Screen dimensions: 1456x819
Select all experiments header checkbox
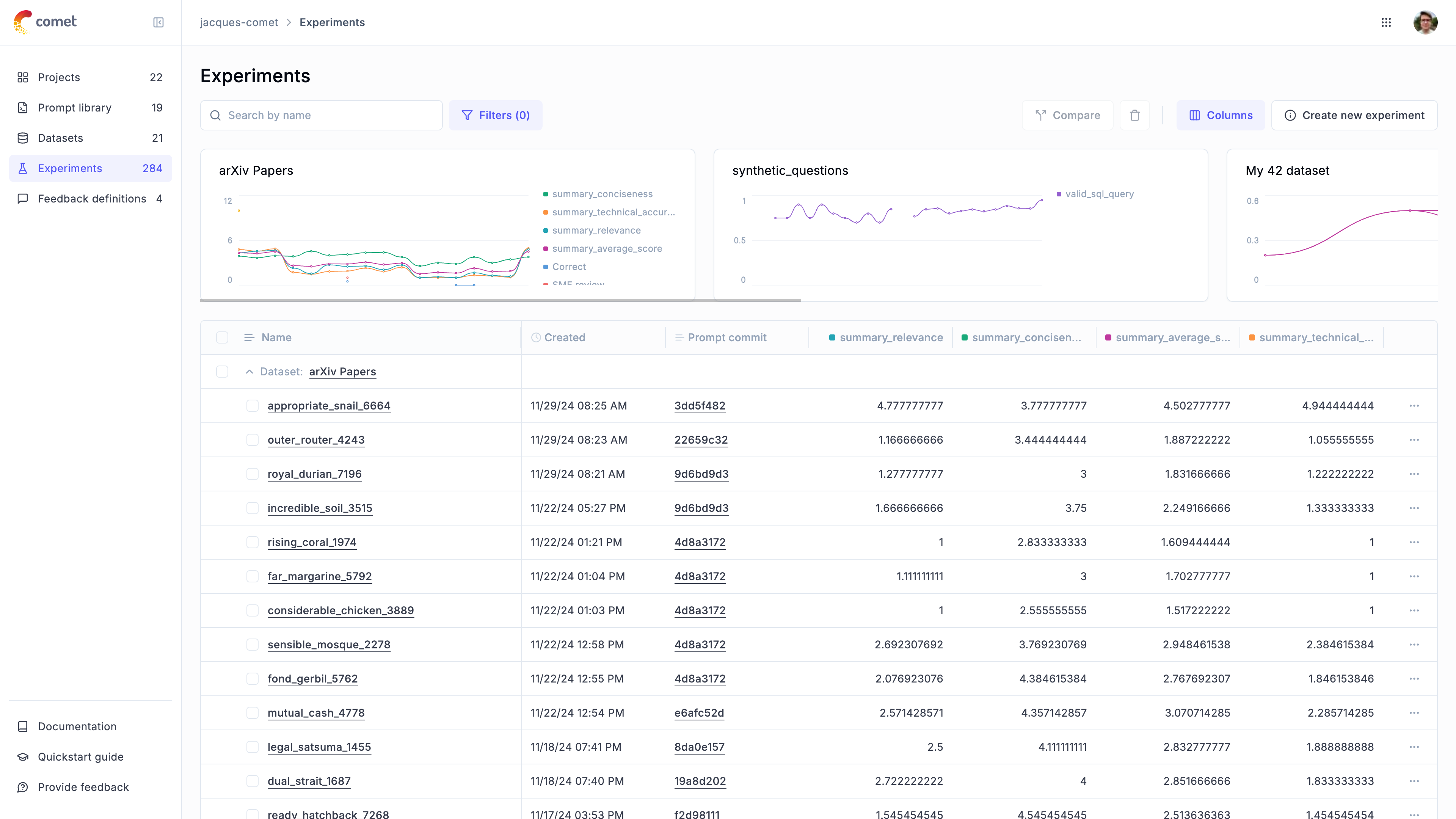pos(222,337)
